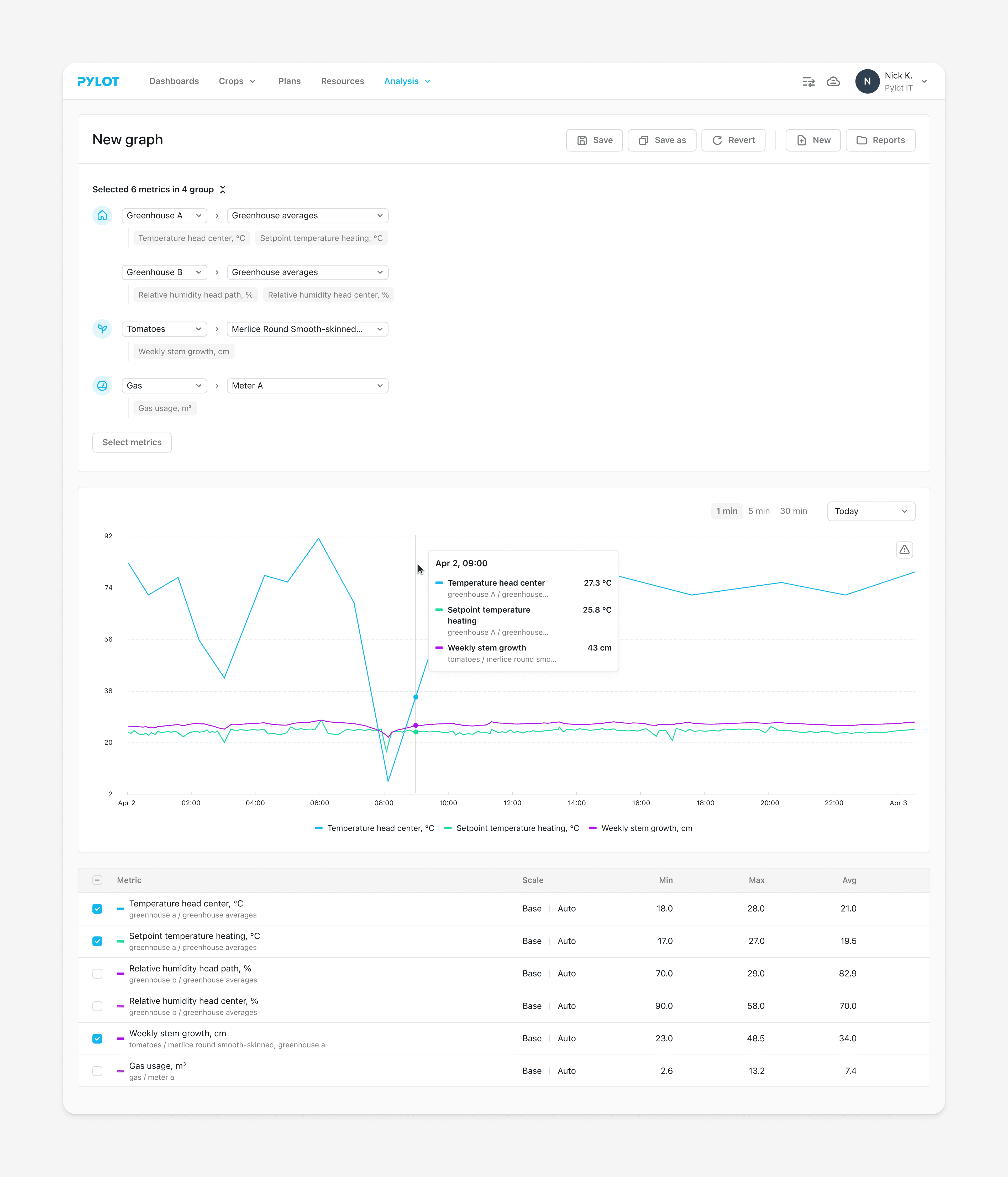Switch interval to 30 min

(793, 511)
